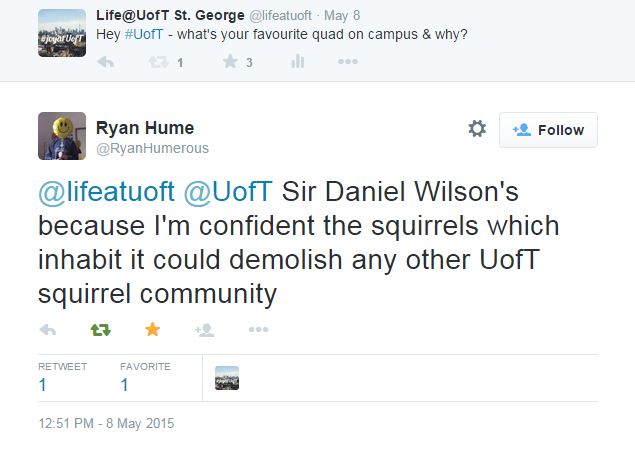Expand more options on Ryan's tweet

click(258, 329)
